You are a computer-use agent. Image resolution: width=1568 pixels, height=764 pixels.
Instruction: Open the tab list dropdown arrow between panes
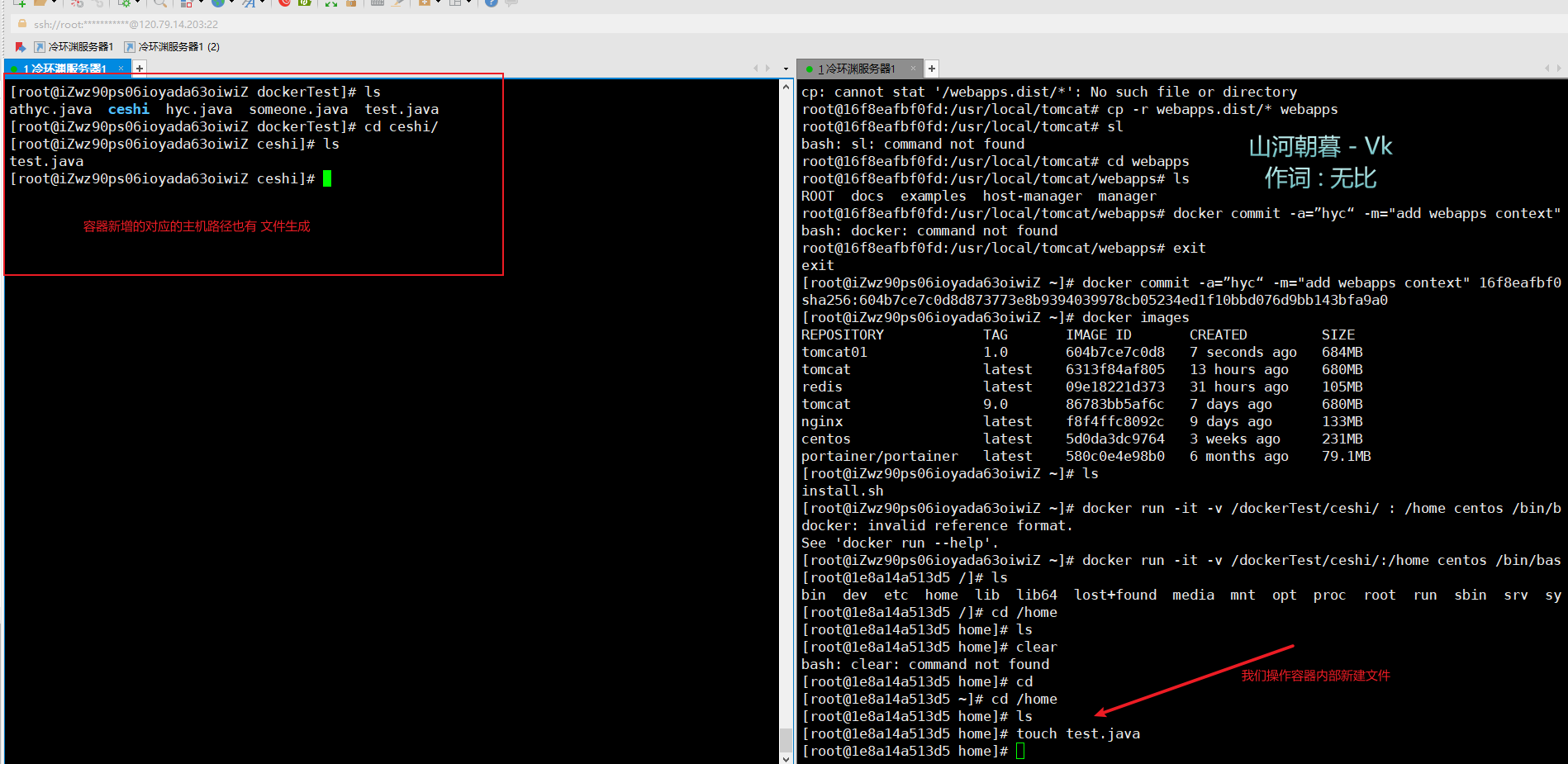pyautogui.click(x=784, y=69)
